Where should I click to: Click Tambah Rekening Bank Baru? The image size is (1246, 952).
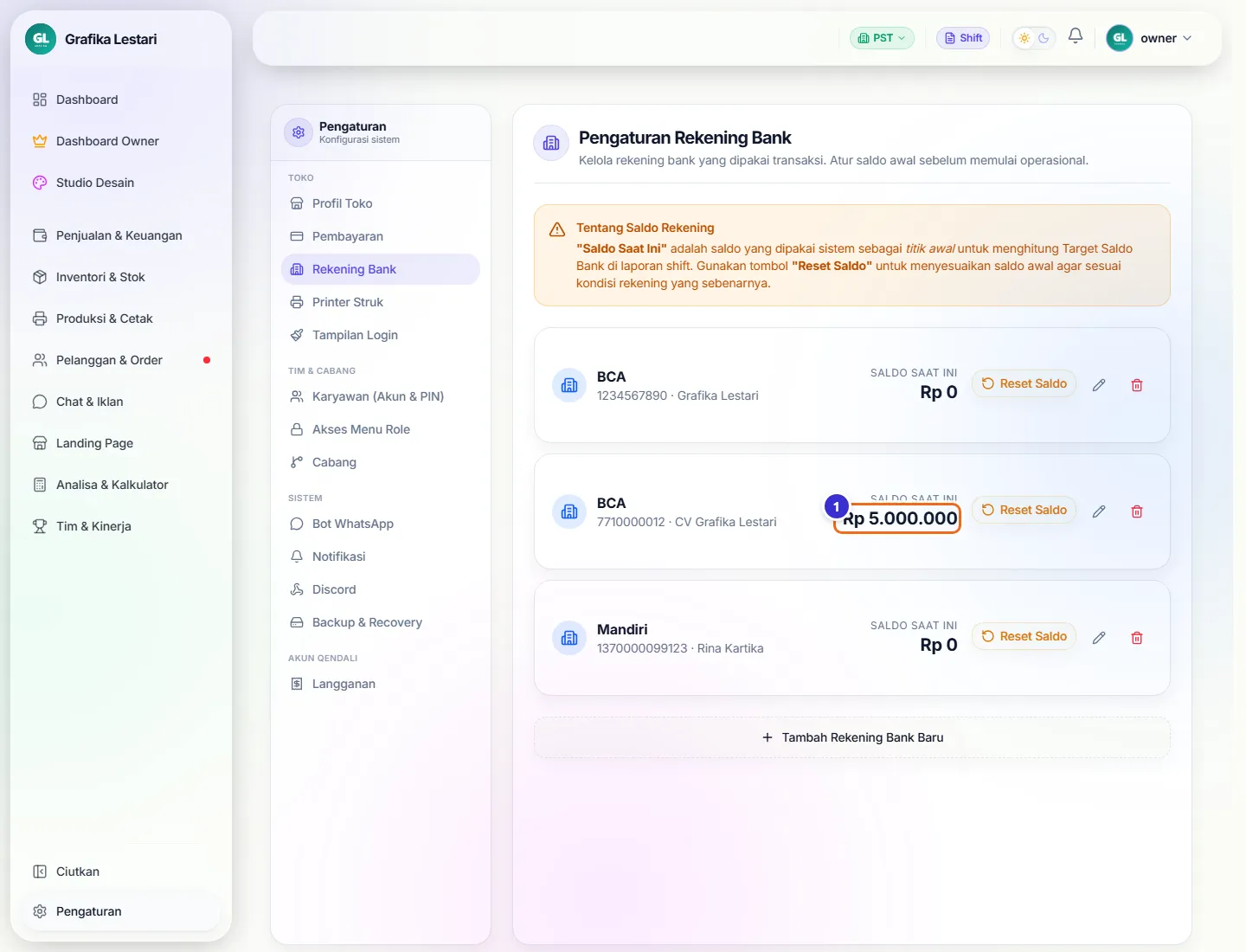click(852, 737)
